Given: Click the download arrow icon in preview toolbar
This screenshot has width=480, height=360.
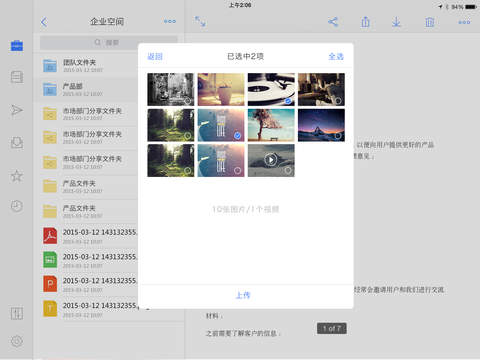Looking at the screenshot, I should tap(396, 22).
